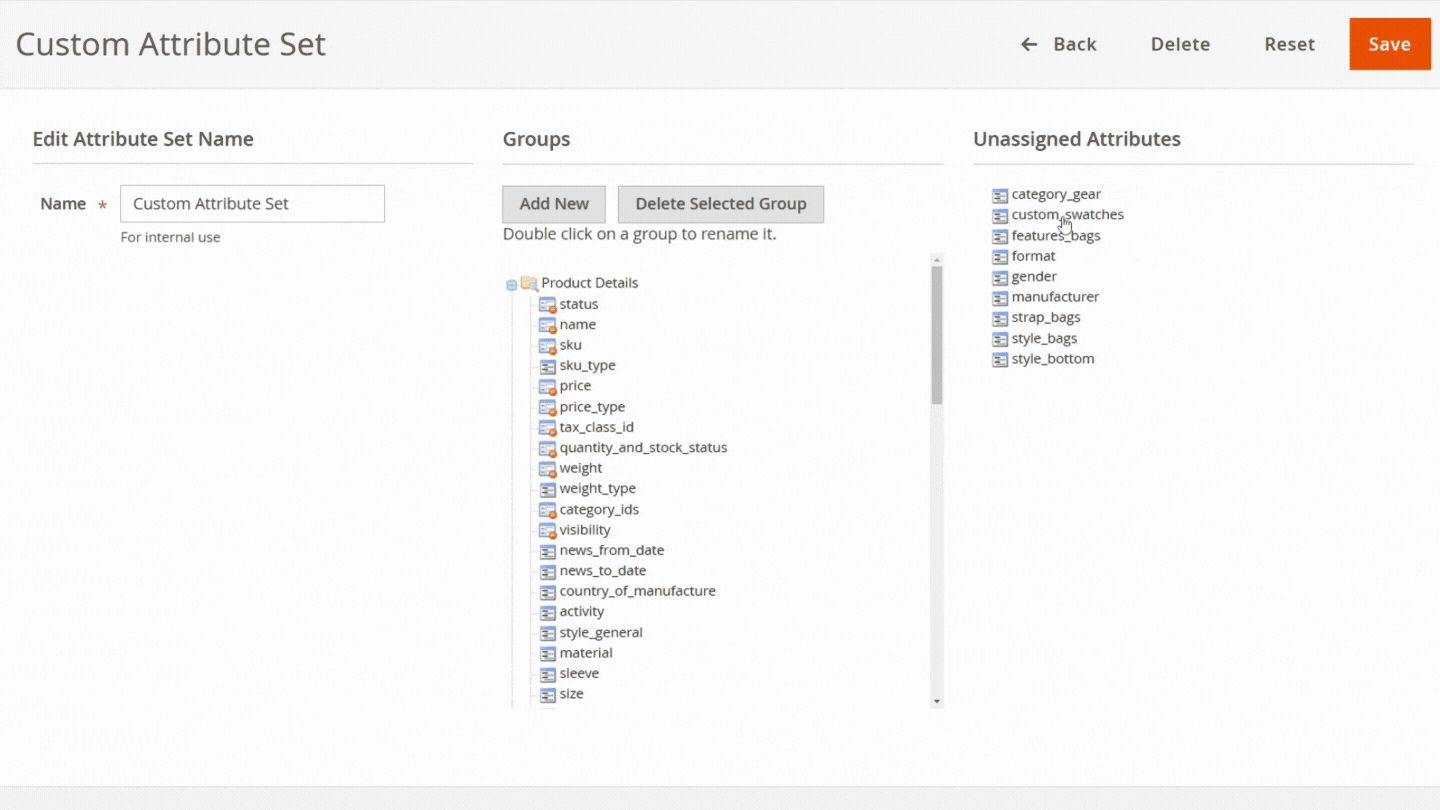Viewport: 1440px width, 810px height.
Task: Click the icon next to price
Action: click(547, 386)
